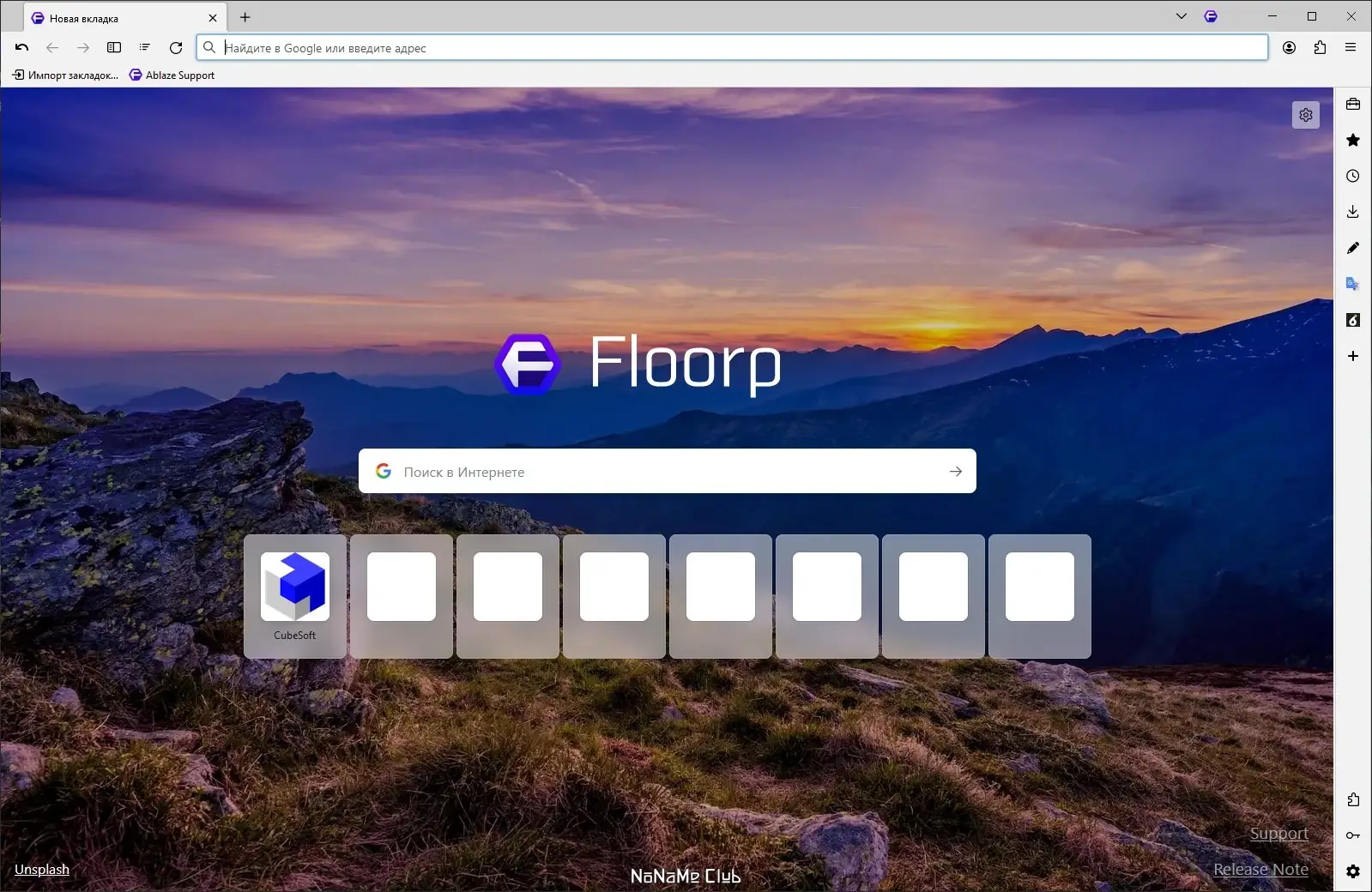This screenshot has width=1372, height=892.
Task: Open the passwords key icon in the sidebar
Action: pos(1353,835)
